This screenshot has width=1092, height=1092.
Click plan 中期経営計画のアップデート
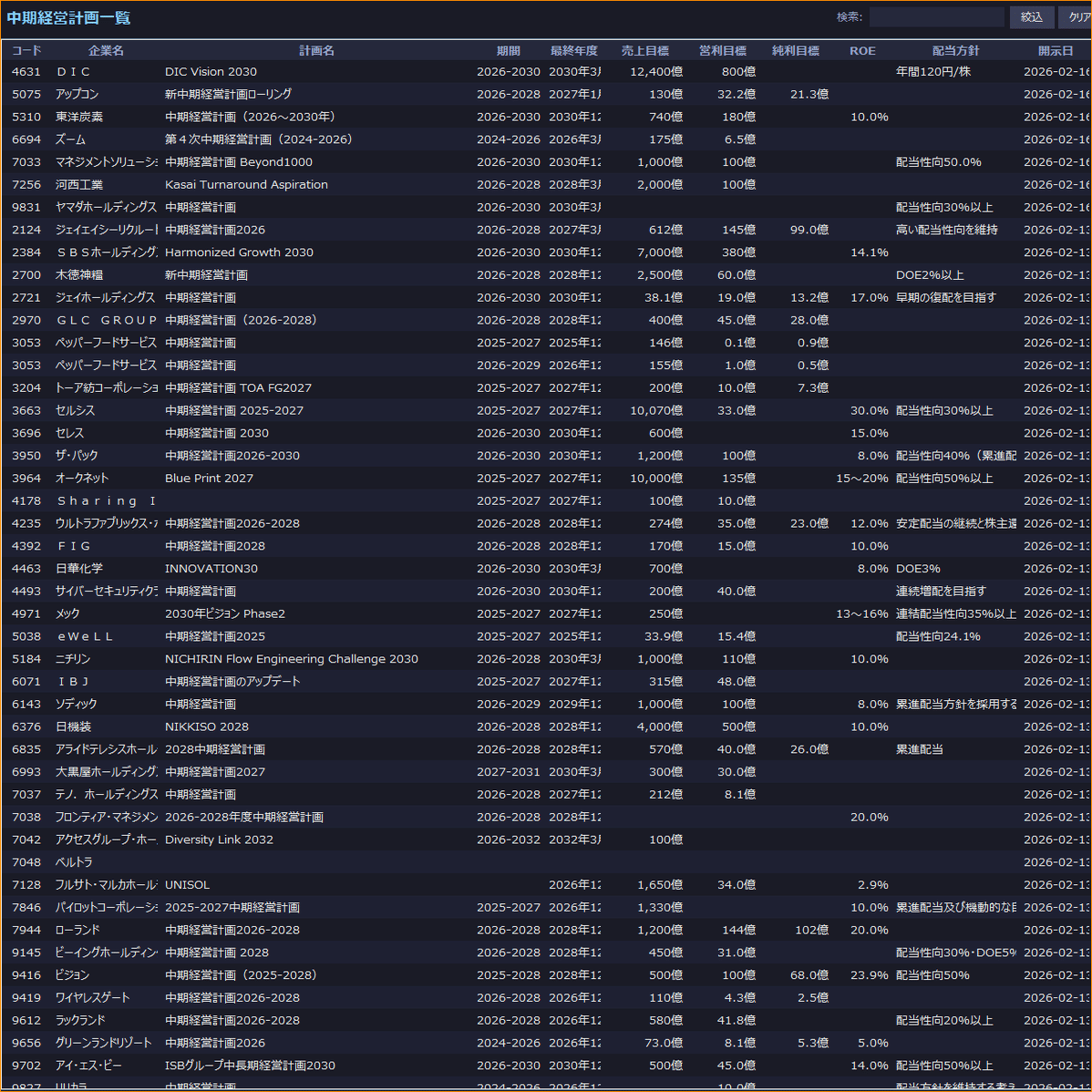(232, 681)
